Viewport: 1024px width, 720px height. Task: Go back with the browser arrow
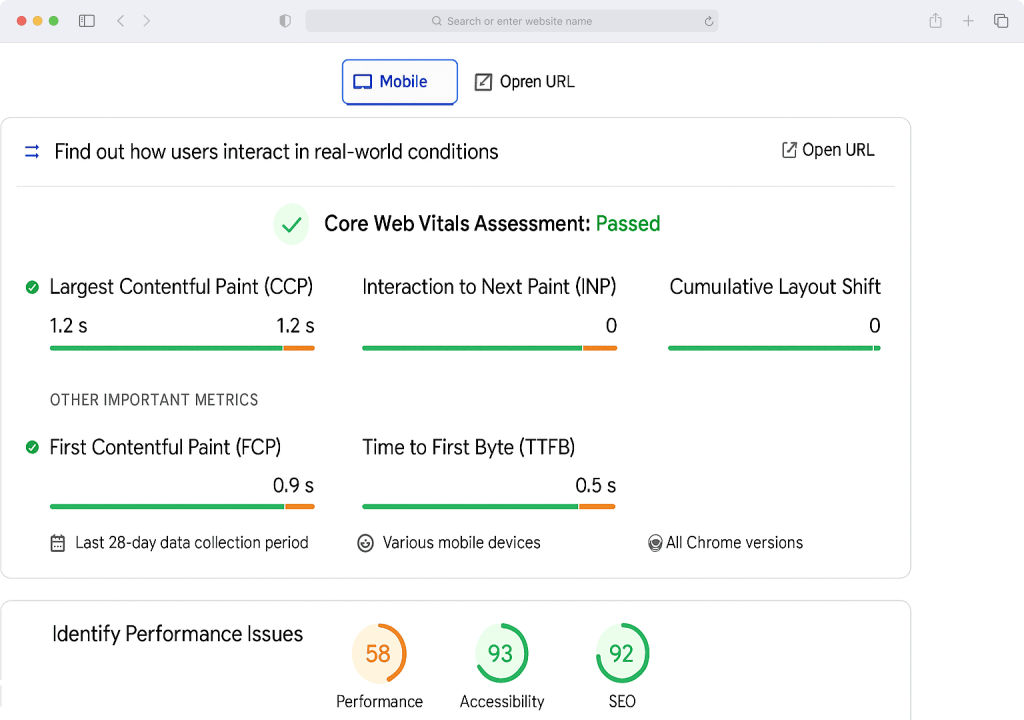coord(120,21)
